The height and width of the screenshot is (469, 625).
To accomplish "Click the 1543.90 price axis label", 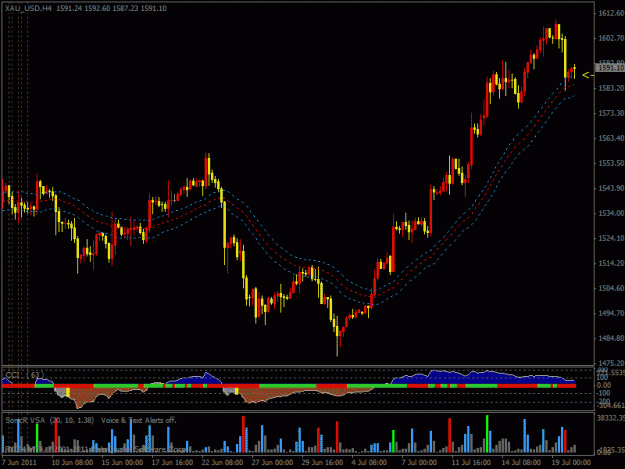I will pos(611,188).
